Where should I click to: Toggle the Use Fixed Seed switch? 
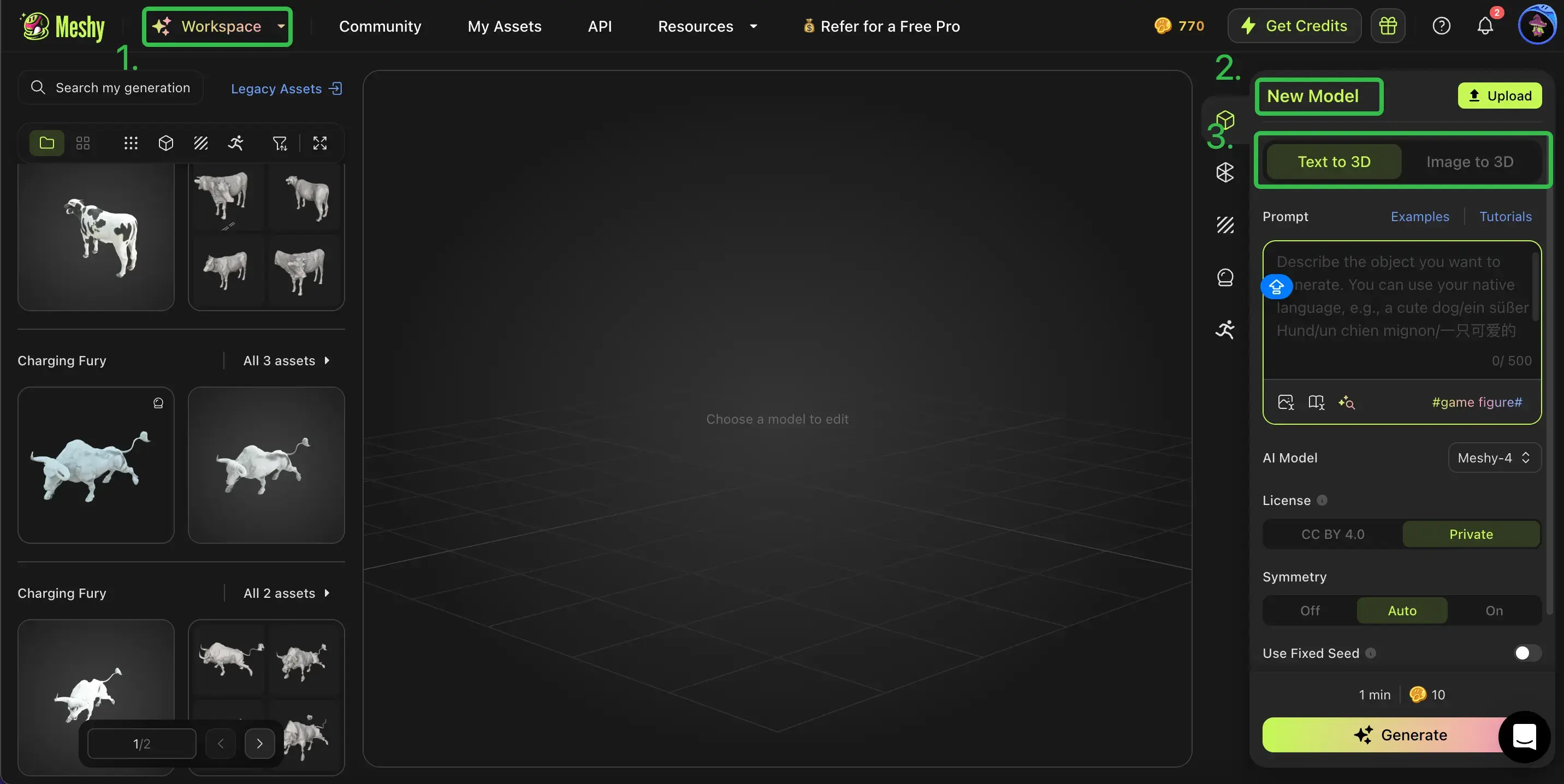coord(1526,653)
